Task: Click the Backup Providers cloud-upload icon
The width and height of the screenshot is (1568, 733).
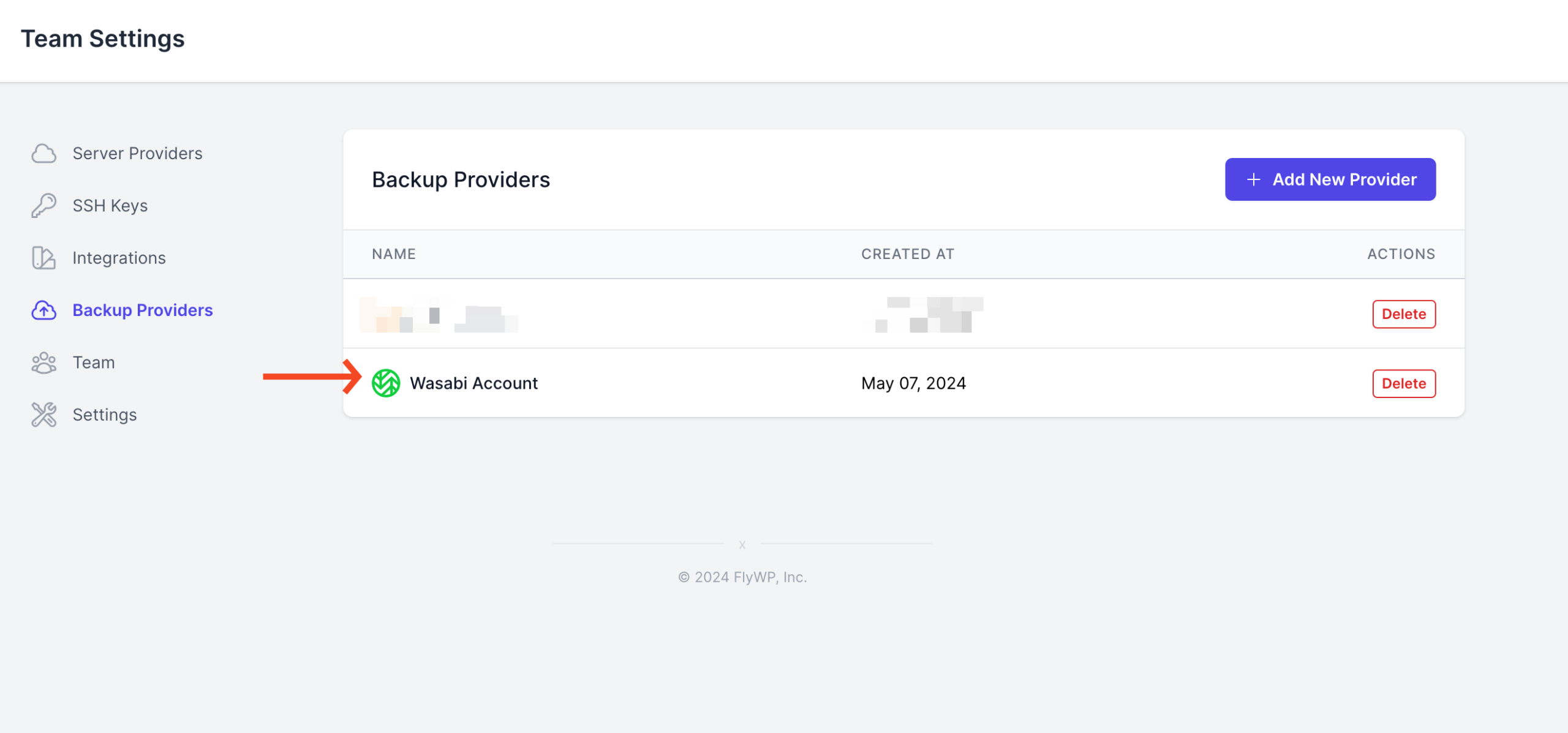Action: [x=43, y=310]
